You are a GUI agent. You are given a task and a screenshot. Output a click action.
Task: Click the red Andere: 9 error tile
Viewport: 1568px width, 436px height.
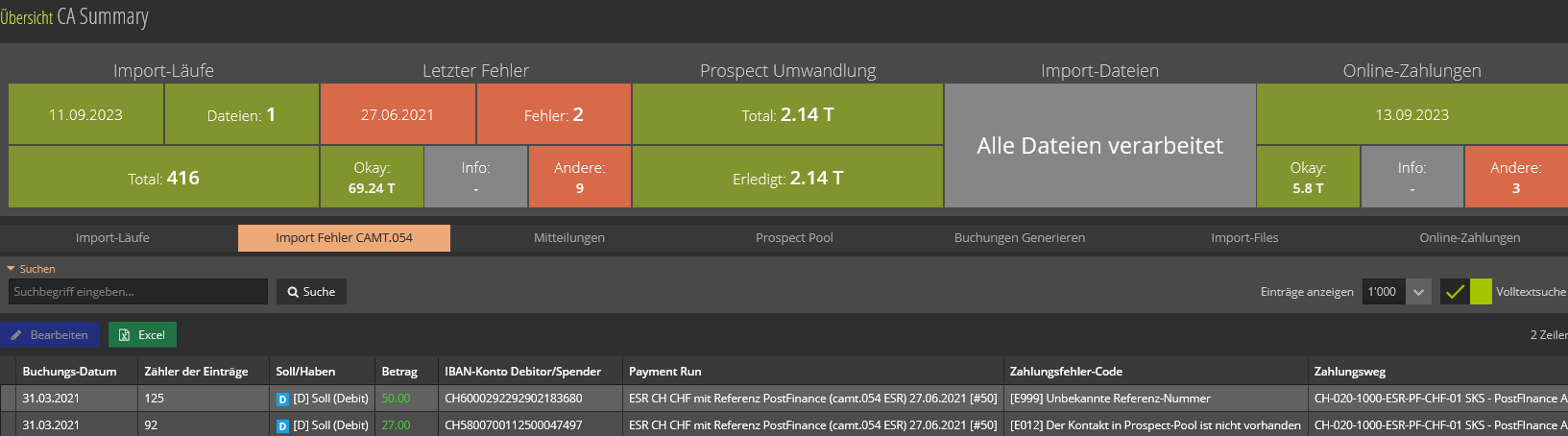[x=579, y=177]
